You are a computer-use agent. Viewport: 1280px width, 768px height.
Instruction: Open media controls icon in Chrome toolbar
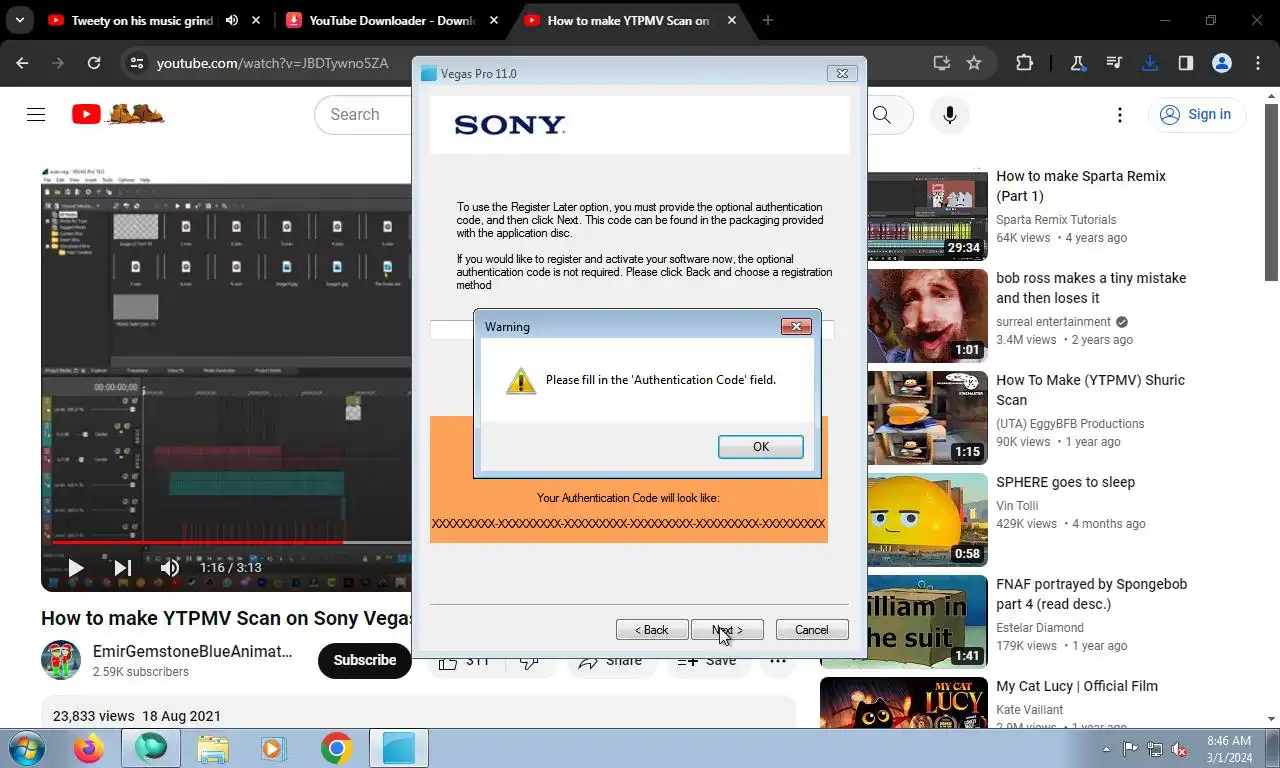click(1114, 63)
